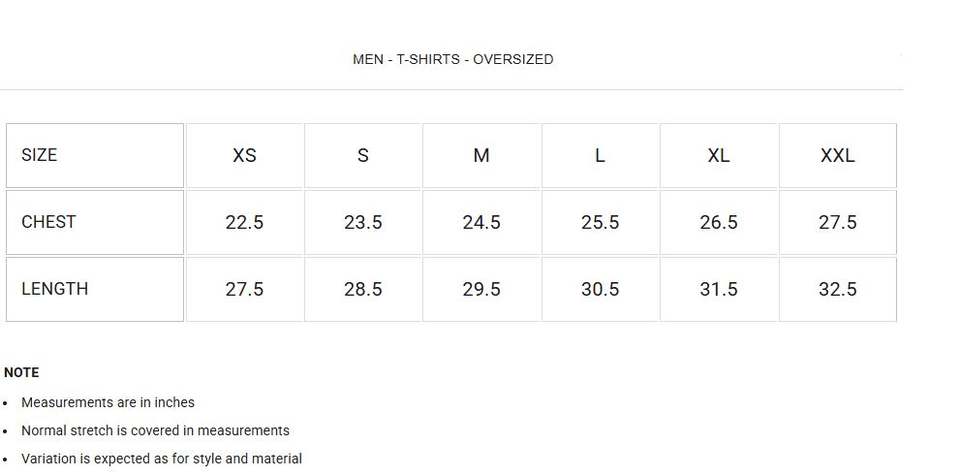The height and width of the screenshot is (476, 960).
Task: Click the bold NOTE label
Action: (x=21, y=372)
